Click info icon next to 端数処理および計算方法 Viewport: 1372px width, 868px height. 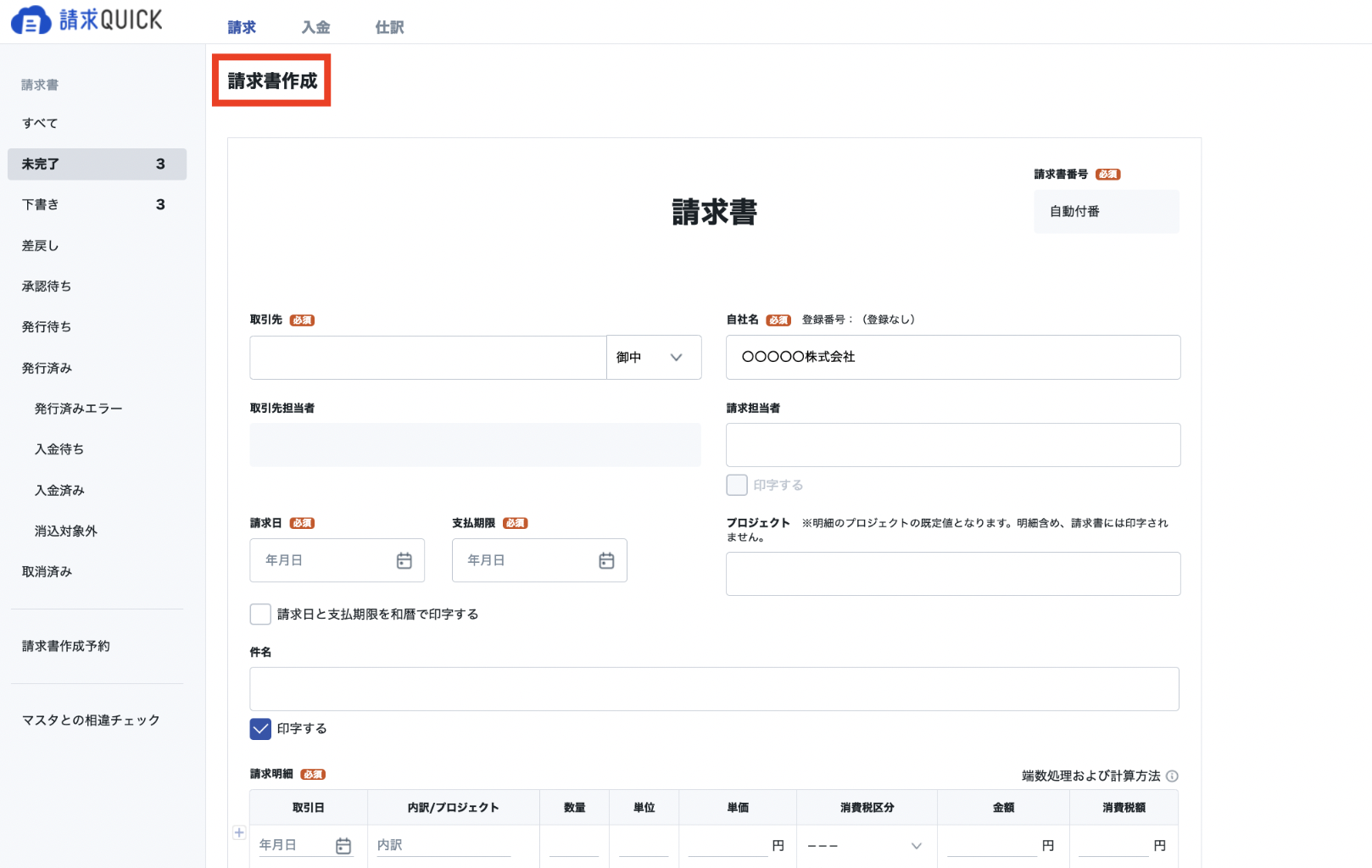coord(1172,776)
